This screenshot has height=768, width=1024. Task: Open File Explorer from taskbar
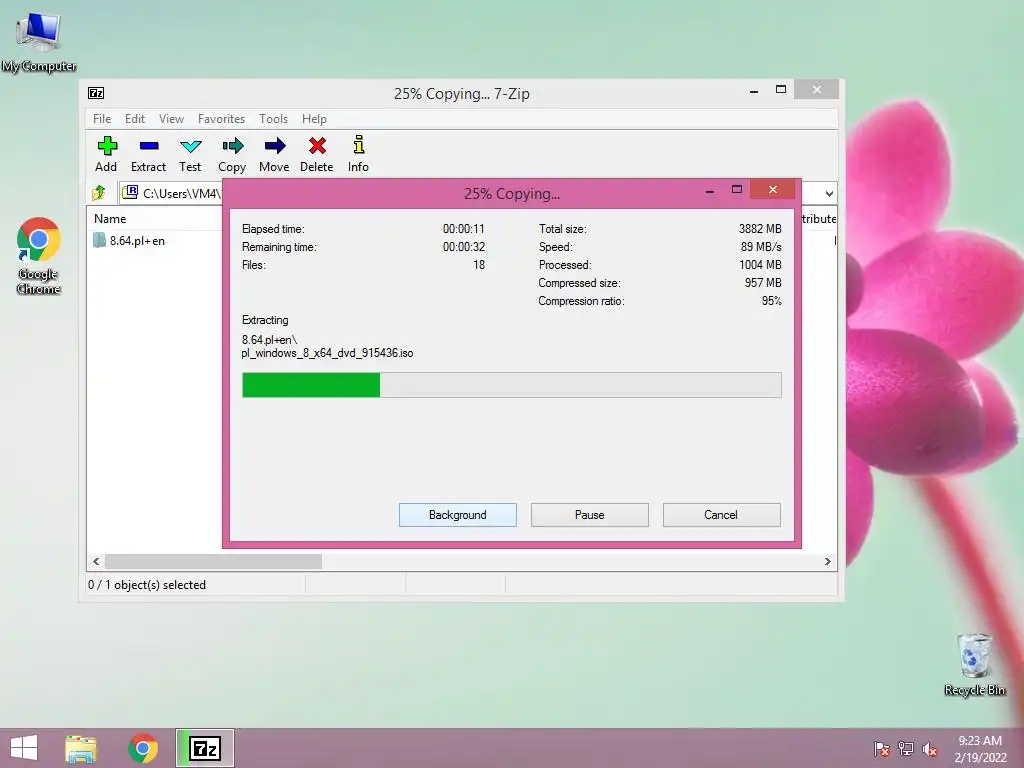tap(81, 748)
